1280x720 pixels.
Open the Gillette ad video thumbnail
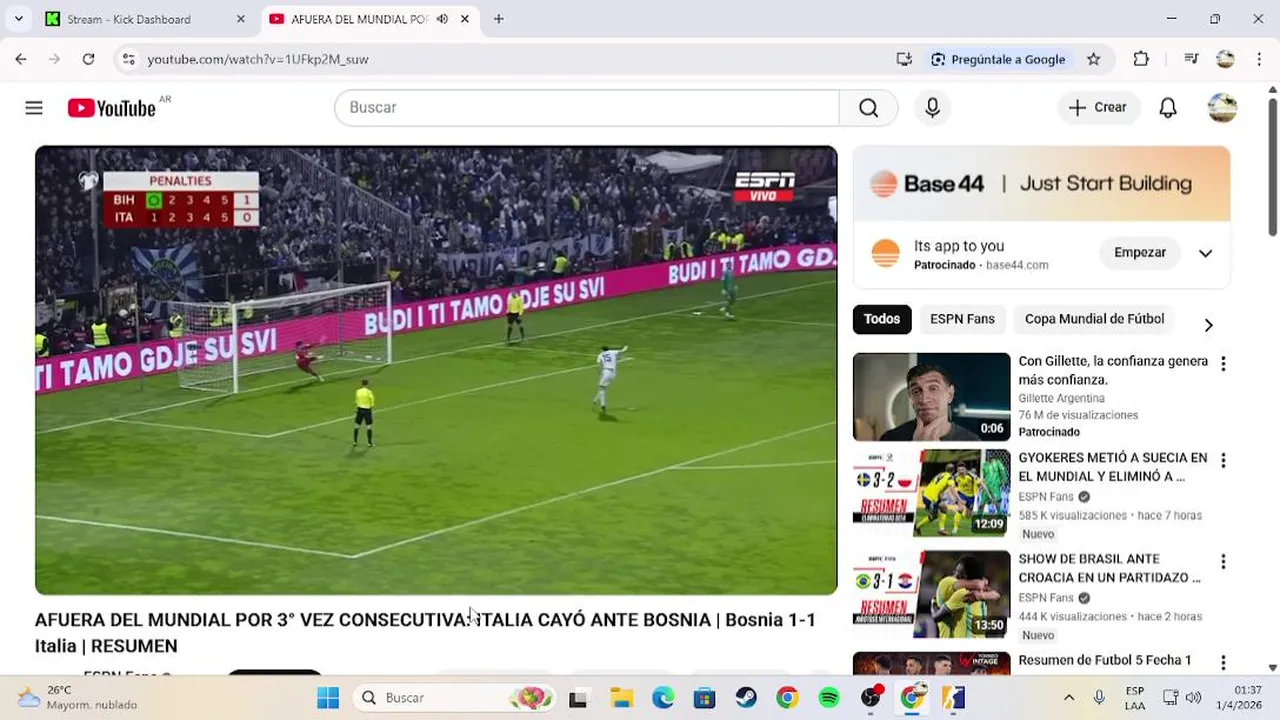tap(931, 397)
